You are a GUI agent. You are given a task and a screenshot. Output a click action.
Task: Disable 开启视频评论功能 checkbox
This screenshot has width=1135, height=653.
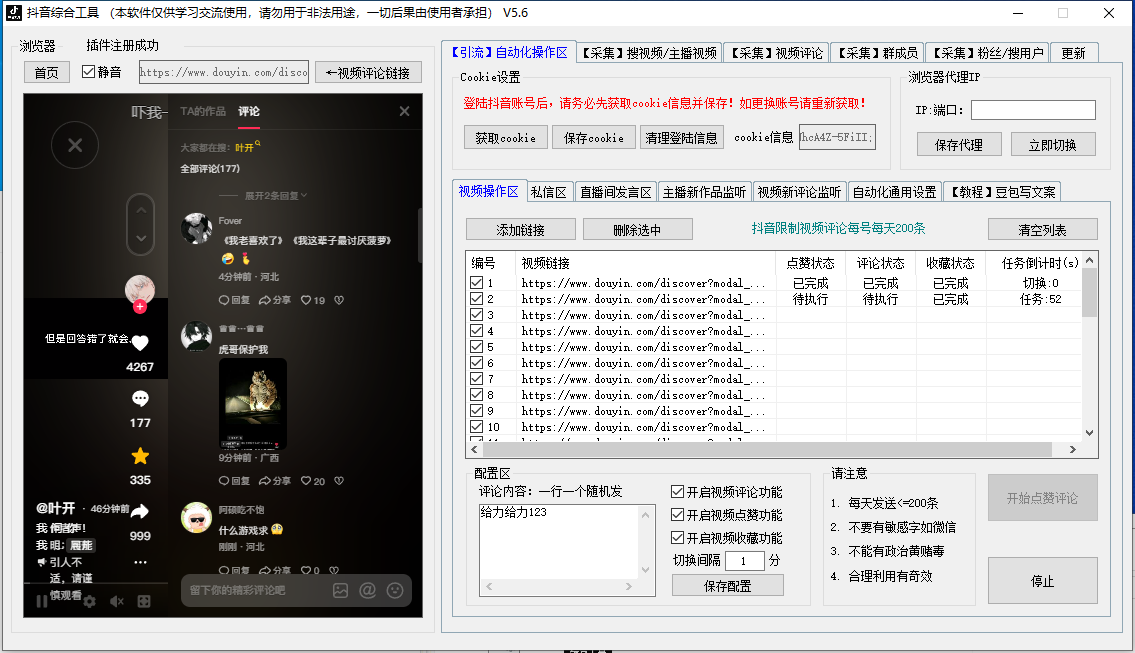[x=678, y=492]
